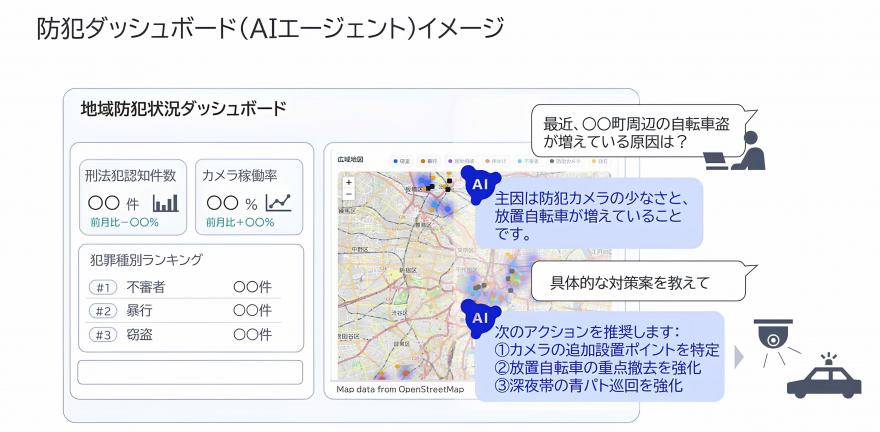Click the 地域防犯状況ダッシュボード title

(184, 109)
